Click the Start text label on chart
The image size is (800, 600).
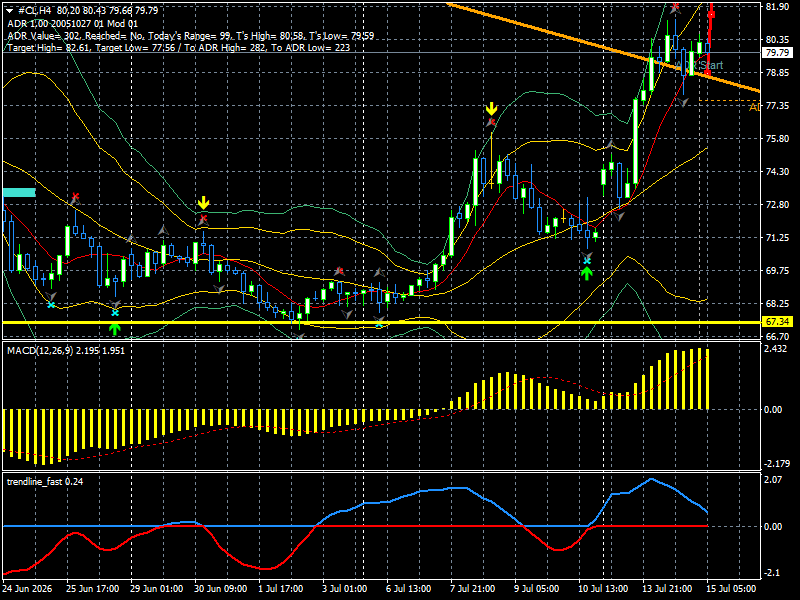[711, 65]
